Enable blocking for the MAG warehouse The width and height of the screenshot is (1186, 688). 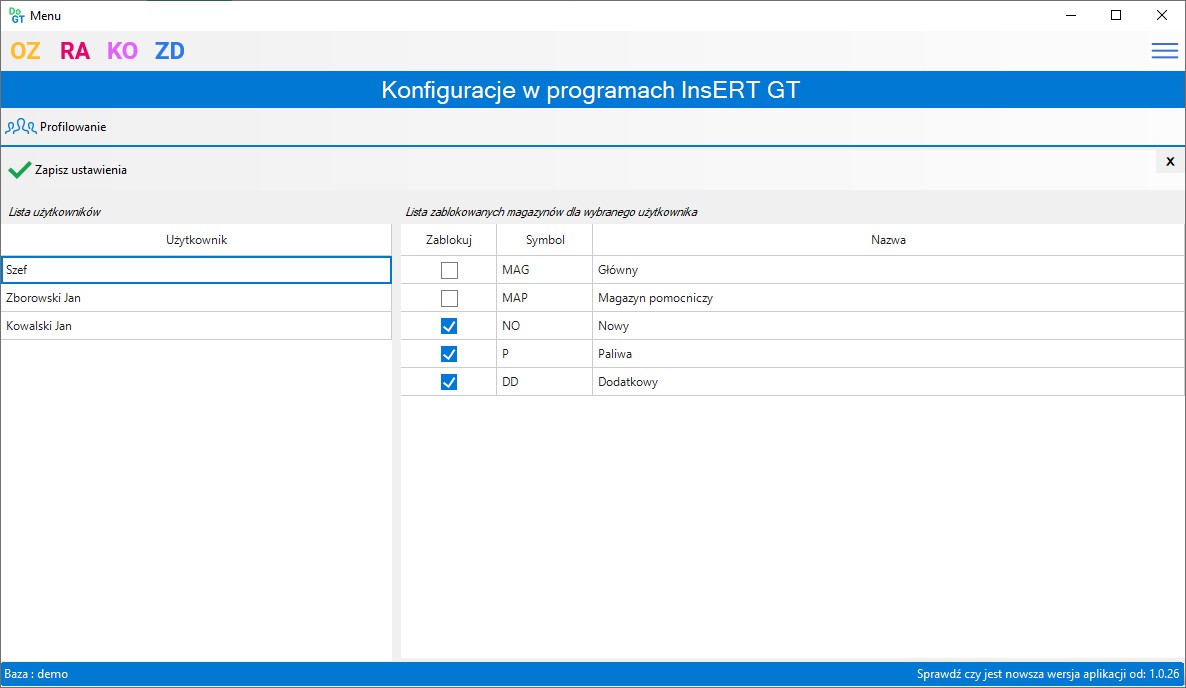(447, 269)
